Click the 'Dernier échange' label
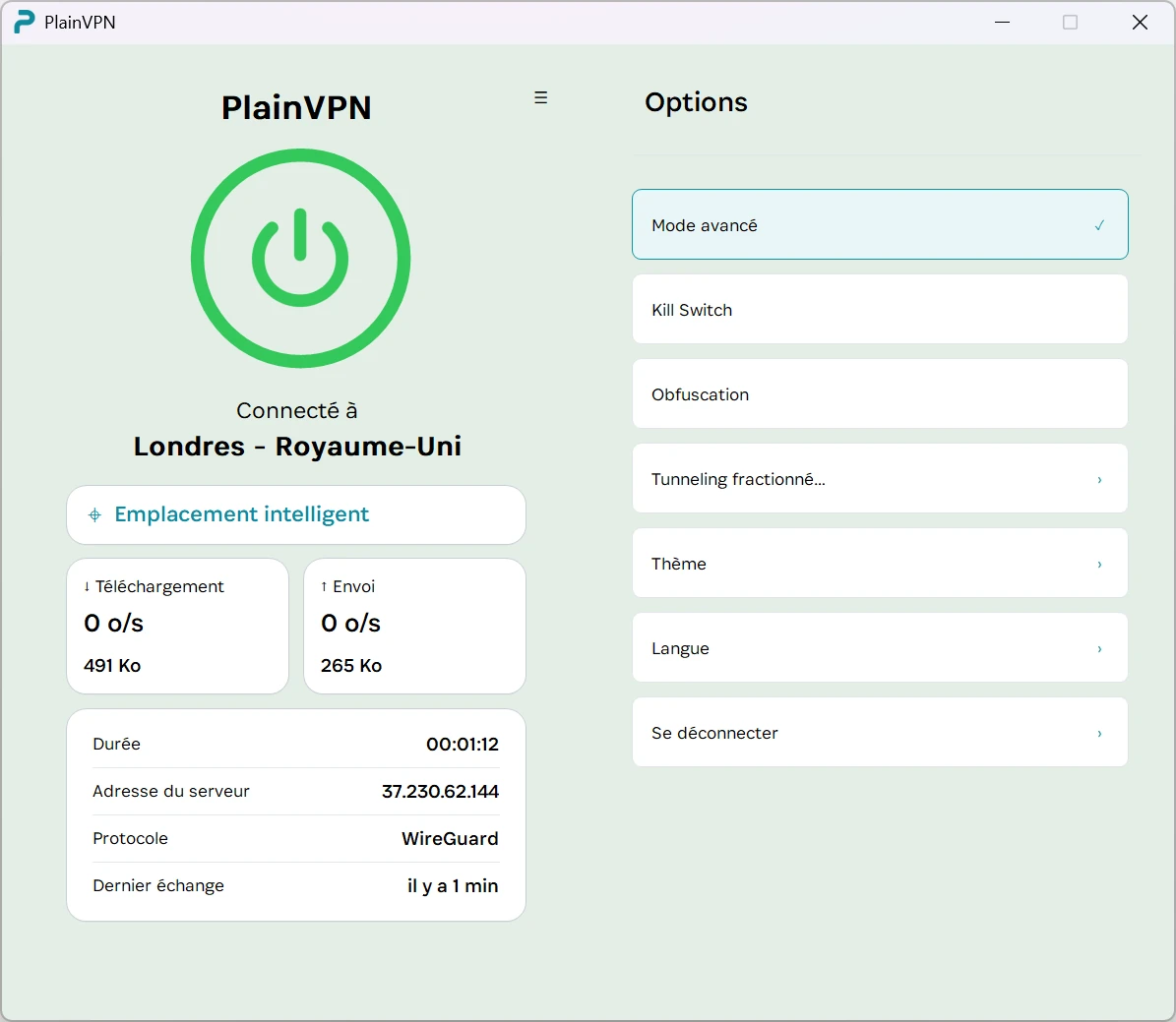The width and height of the screenshot is (1176, 1022). tap(158, 886)
